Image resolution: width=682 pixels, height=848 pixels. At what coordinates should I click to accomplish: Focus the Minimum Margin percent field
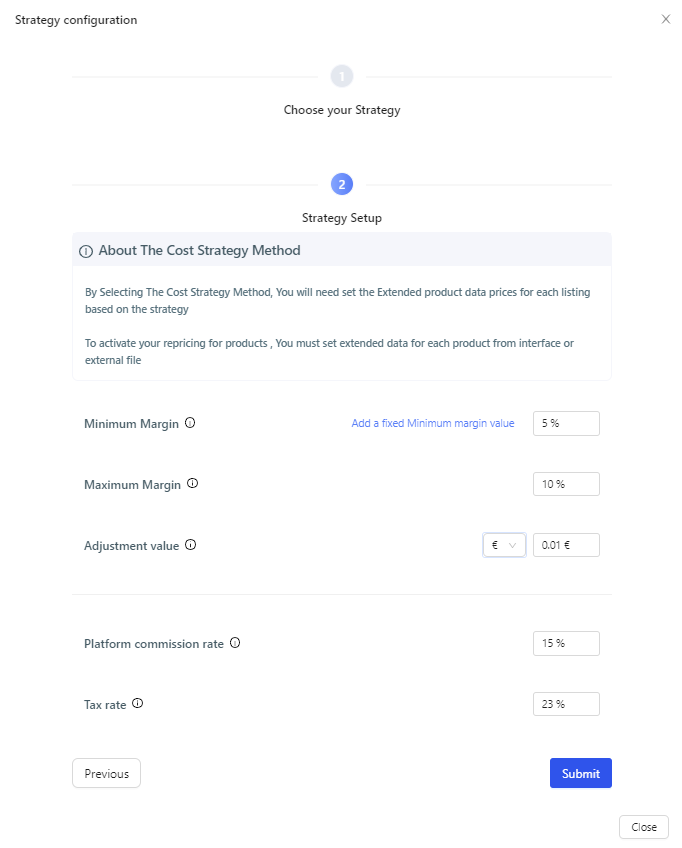[566, 423]
